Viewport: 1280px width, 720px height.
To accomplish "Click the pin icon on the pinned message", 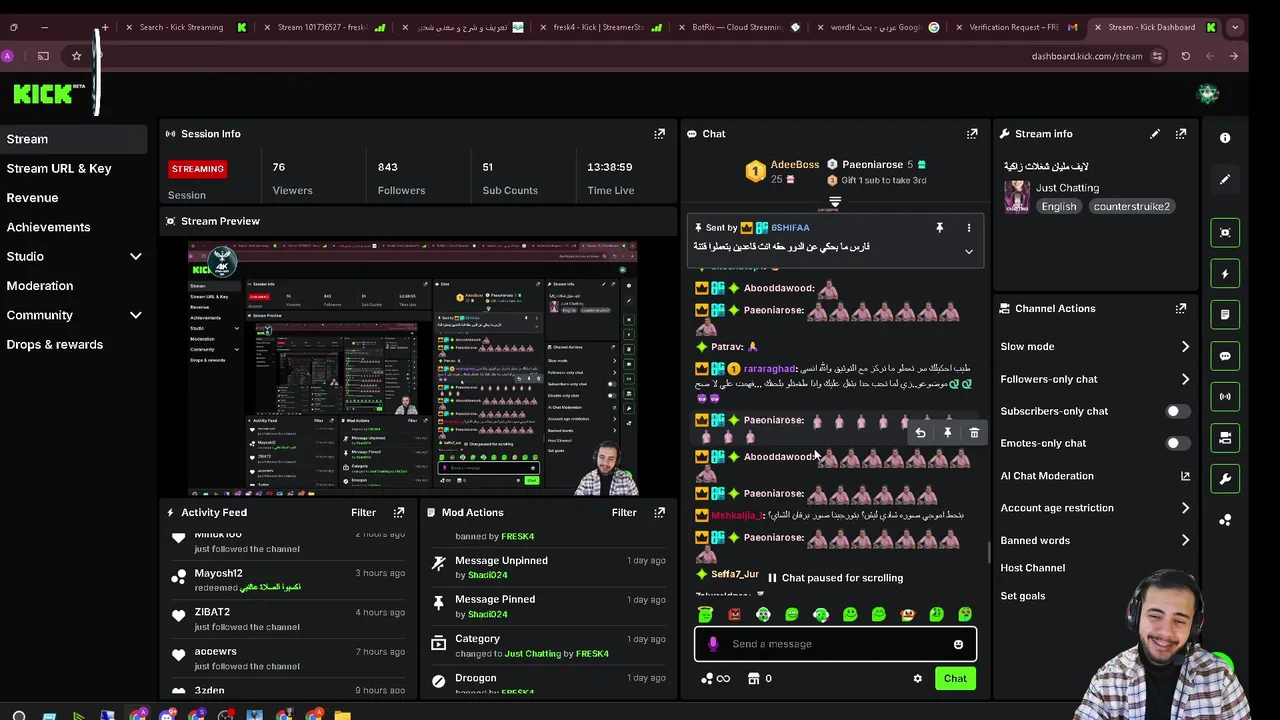I will point(939,228).
